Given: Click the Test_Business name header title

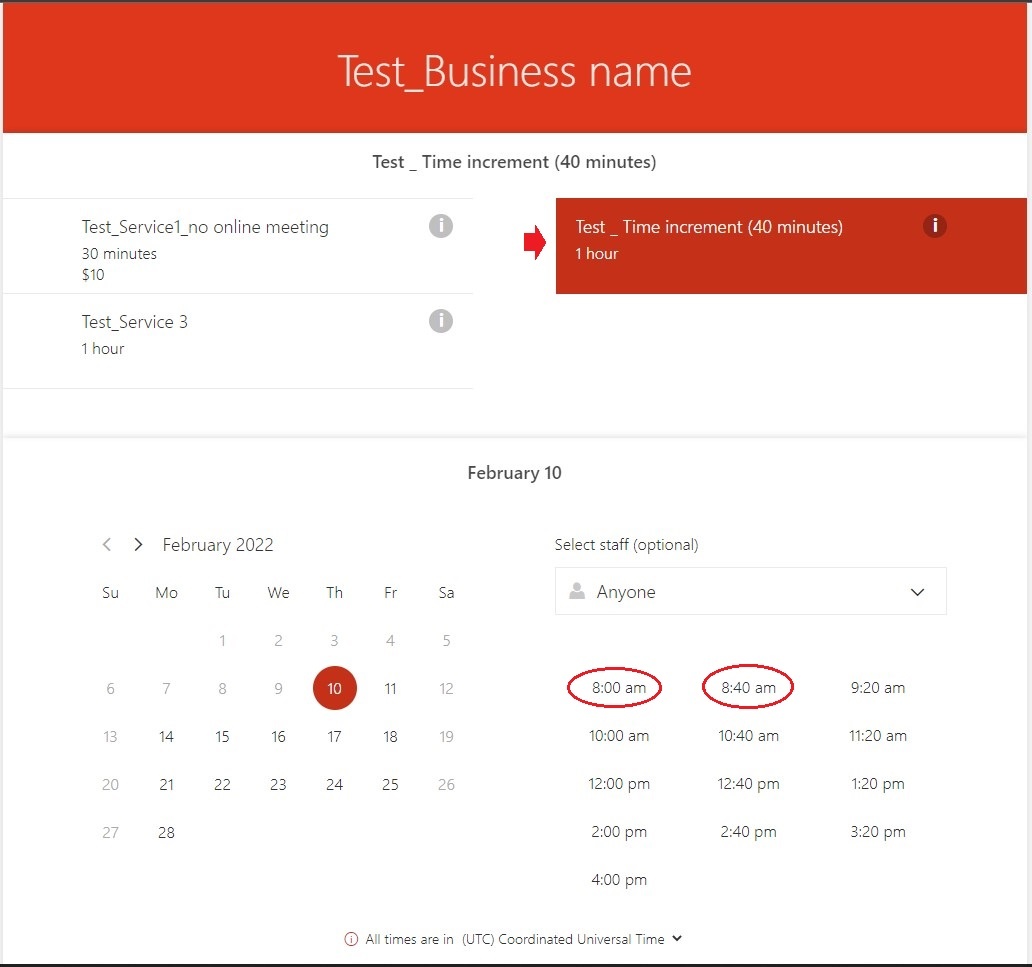Looking at the screenshot, I should click(514, 71).
